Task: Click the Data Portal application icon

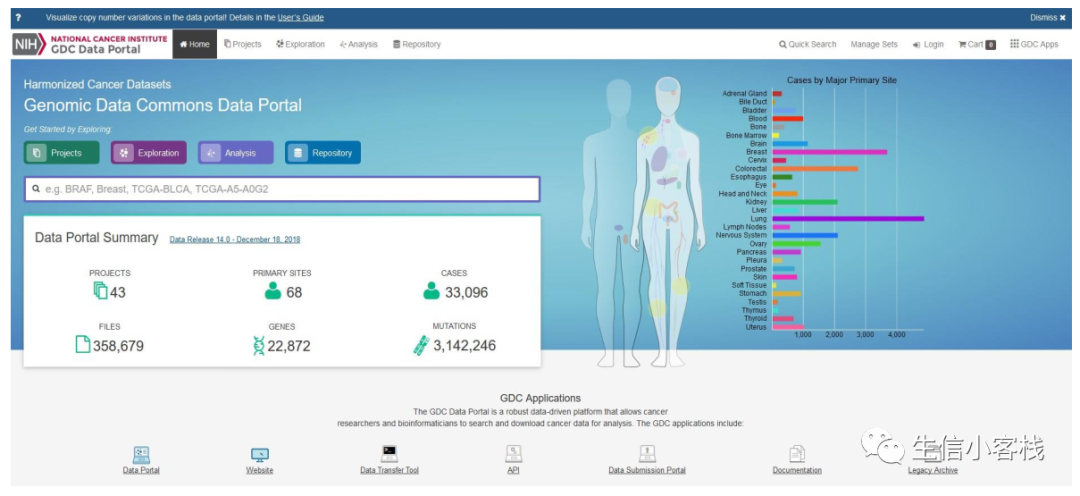Action: point(141,454)
